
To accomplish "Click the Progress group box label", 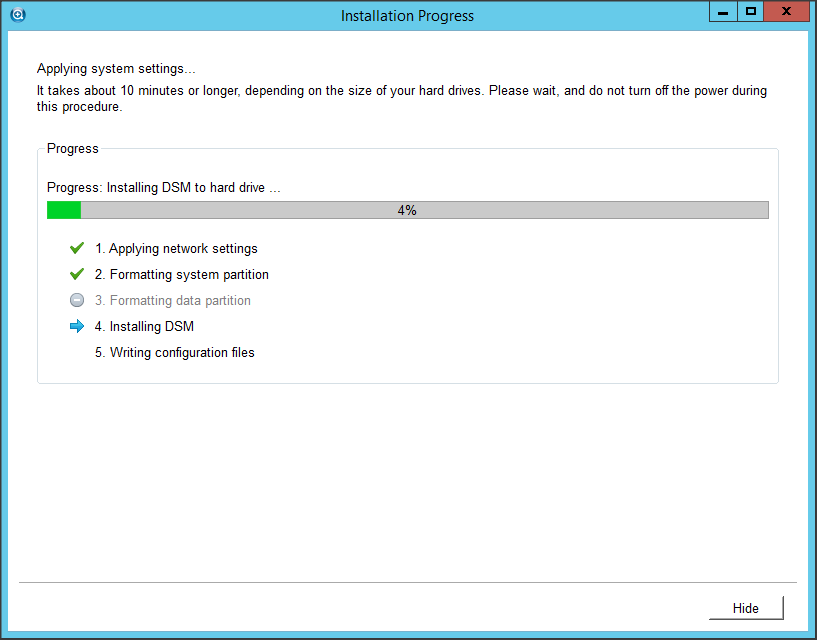I will click(73, 148).
